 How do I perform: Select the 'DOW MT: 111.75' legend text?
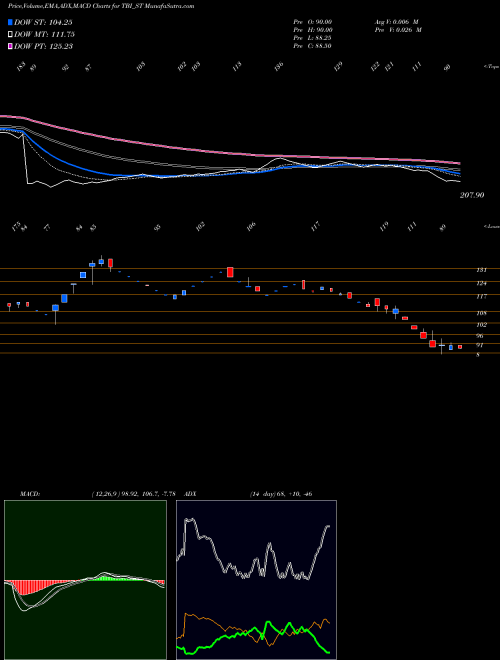click(45, 34)
